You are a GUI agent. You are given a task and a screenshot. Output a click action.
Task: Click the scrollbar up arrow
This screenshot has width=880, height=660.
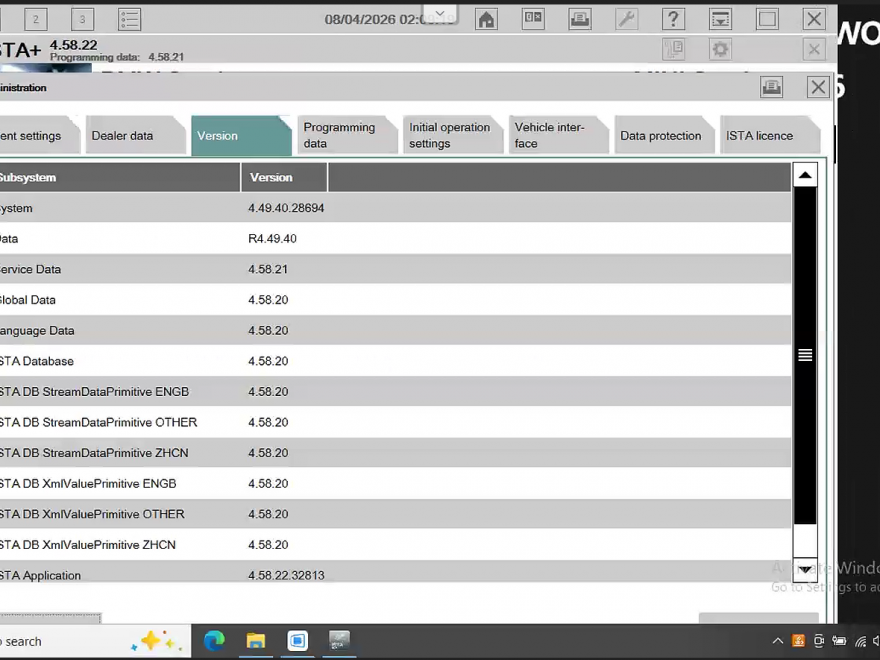pos(805,176)
